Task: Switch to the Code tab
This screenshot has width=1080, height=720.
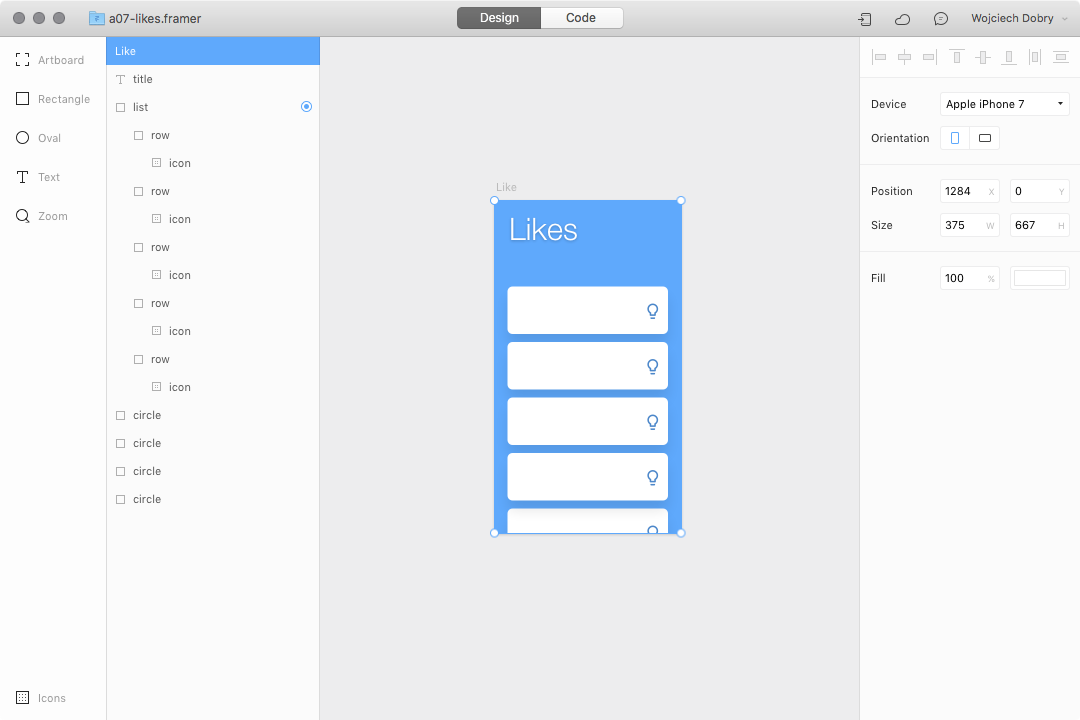Action: coord(582,17)
